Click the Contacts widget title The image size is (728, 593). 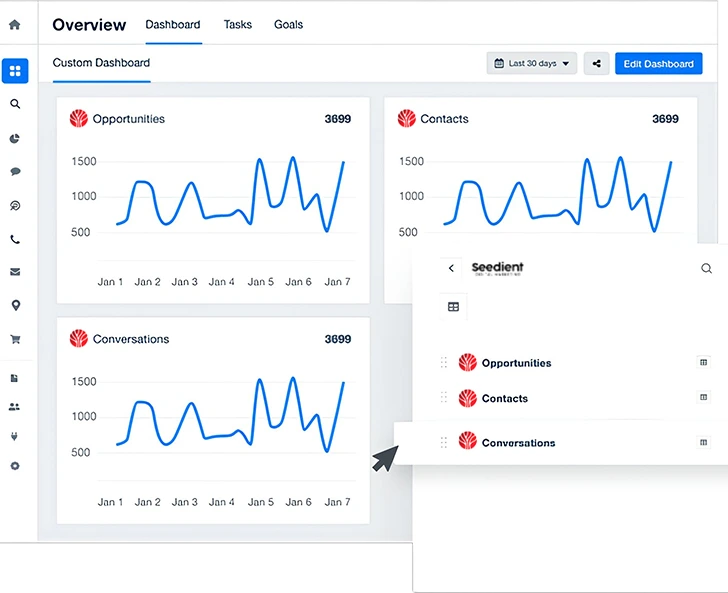tap(444, 119)
